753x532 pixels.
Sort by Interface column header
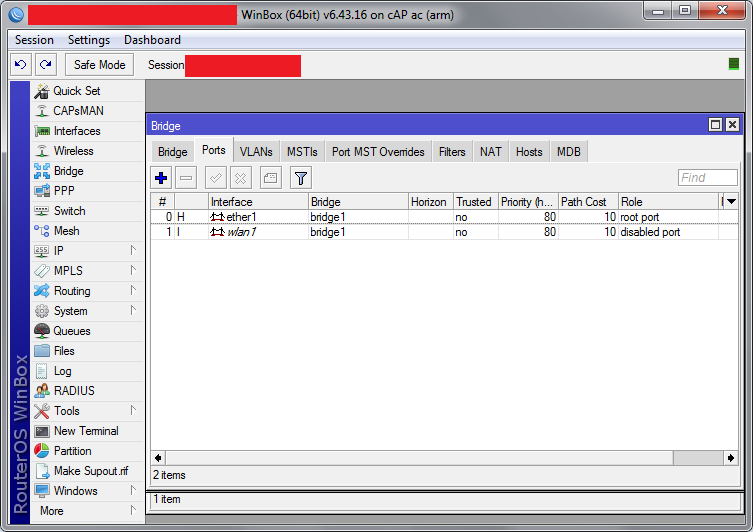pyautogui.click(x=258, y=202)
